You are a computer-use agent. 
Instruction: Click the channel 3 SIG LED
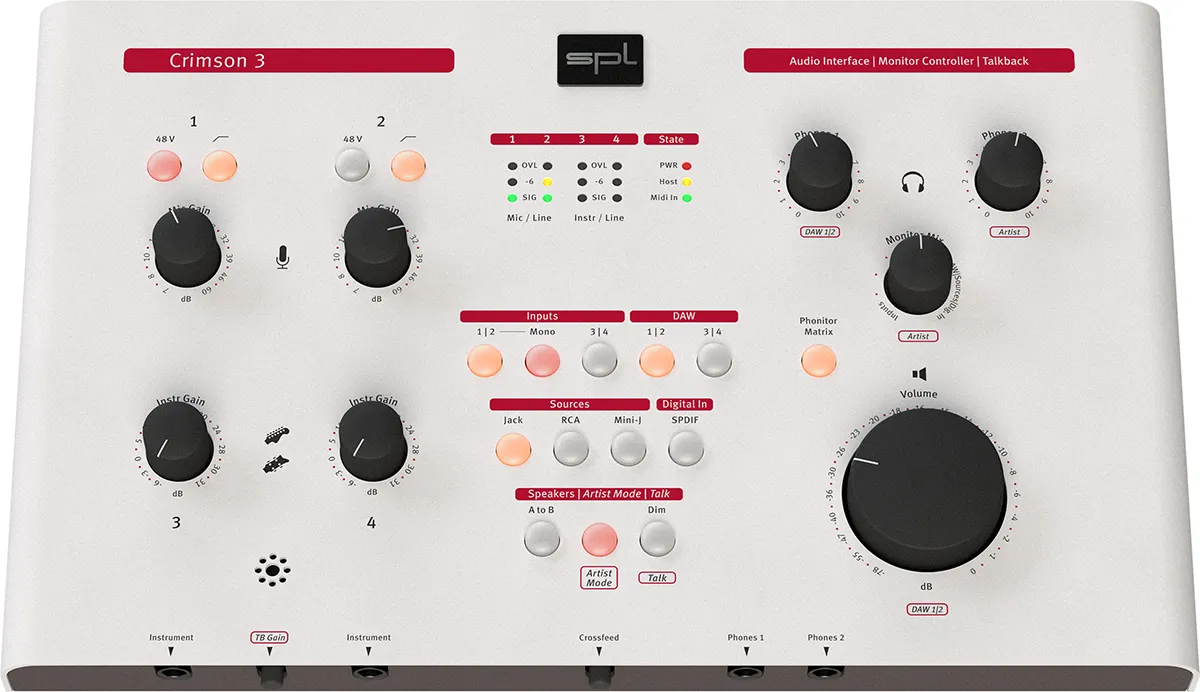tap(582, 198)
